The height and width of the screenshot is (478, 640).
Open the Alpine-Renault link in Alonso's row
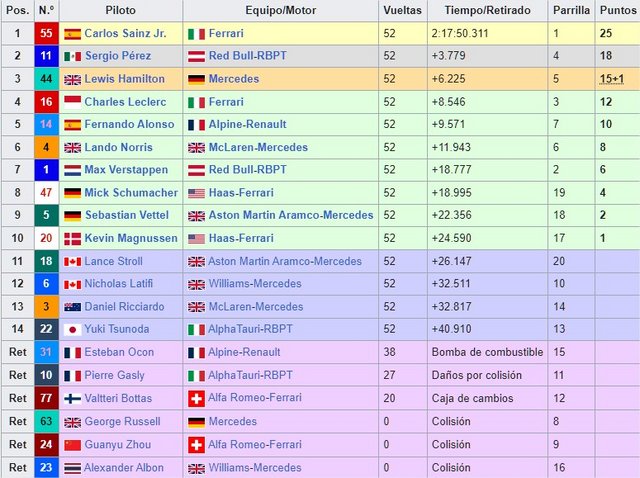point(248,124)
